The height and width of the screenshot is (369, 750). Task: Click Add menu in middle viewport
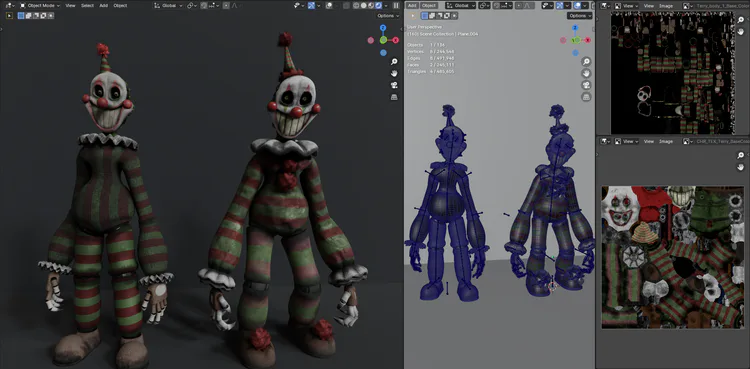412,6
